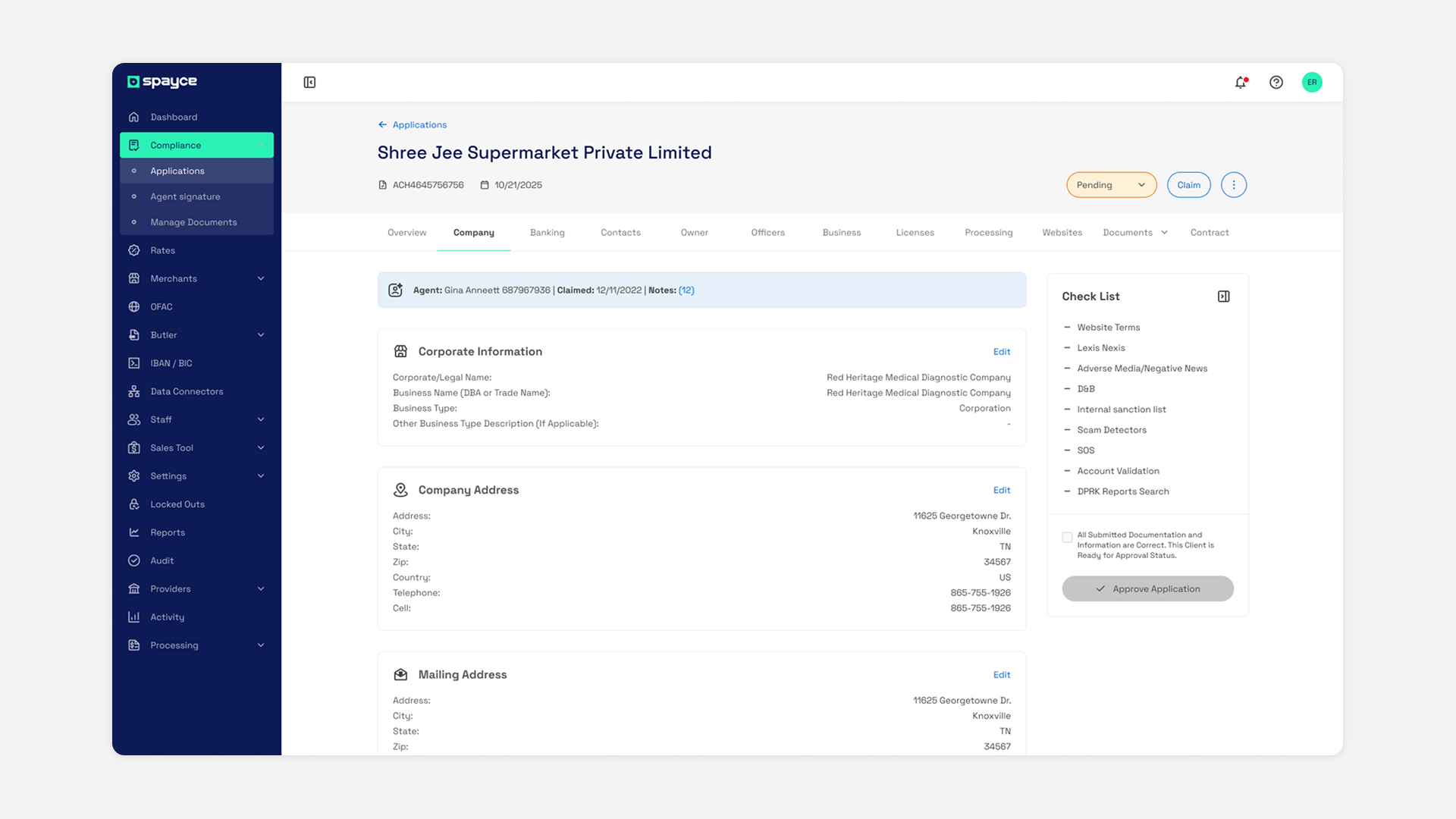Click the help question mark icon
This screenshot has height=819, width=1456.
coord(1276,82)
